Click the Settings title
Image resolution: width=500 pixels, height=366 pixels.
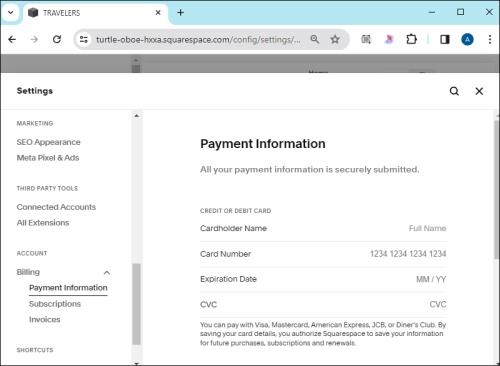(x=35, y=91)
